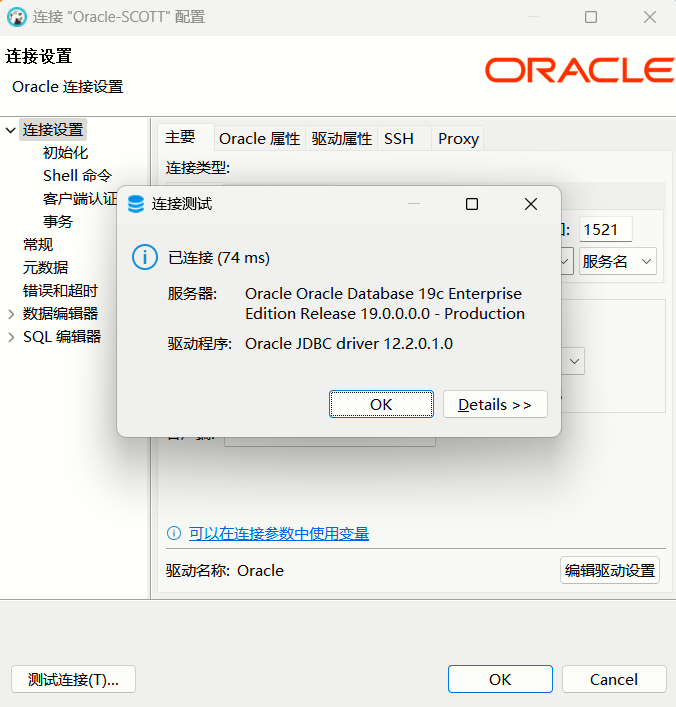Click 驱动名称: Oracle label
Screen dimensions: 676x707
coord(225,571)
